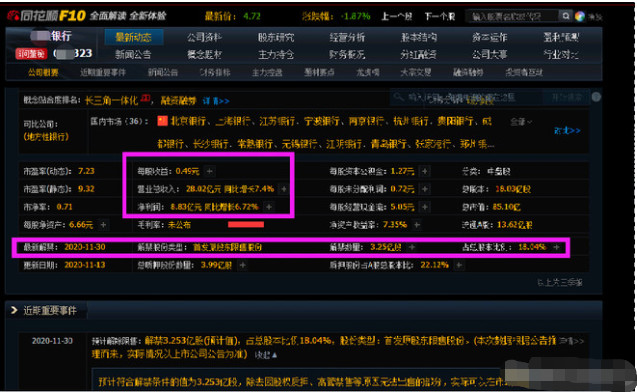
Task: Click the 更新日期 value 2020-11-13
Action: [x=84, y=265]
